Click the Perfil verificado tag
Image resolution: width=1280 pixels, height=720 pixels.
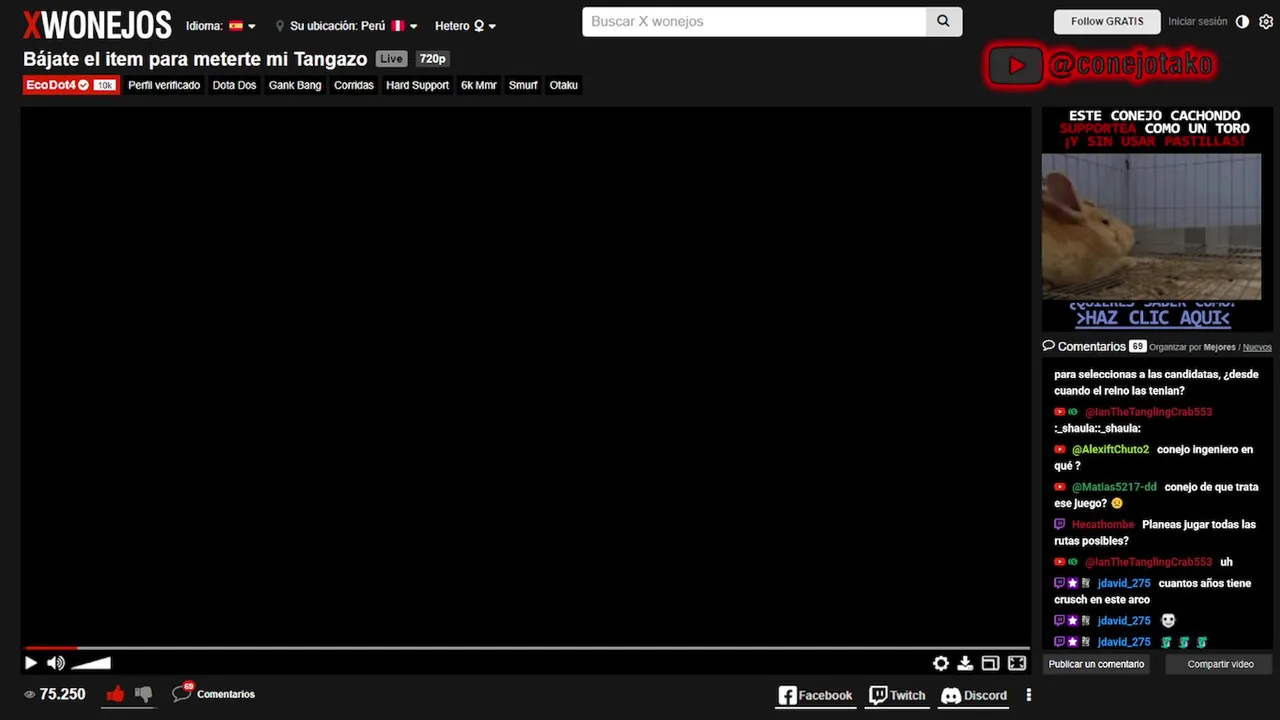click(x=164, y=85)
